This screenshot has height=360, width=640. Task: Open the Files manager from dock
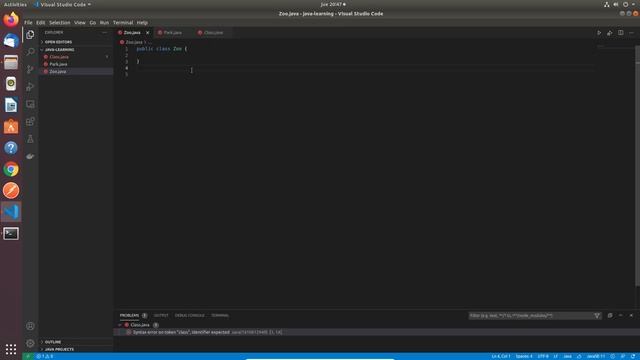[11, 62]
